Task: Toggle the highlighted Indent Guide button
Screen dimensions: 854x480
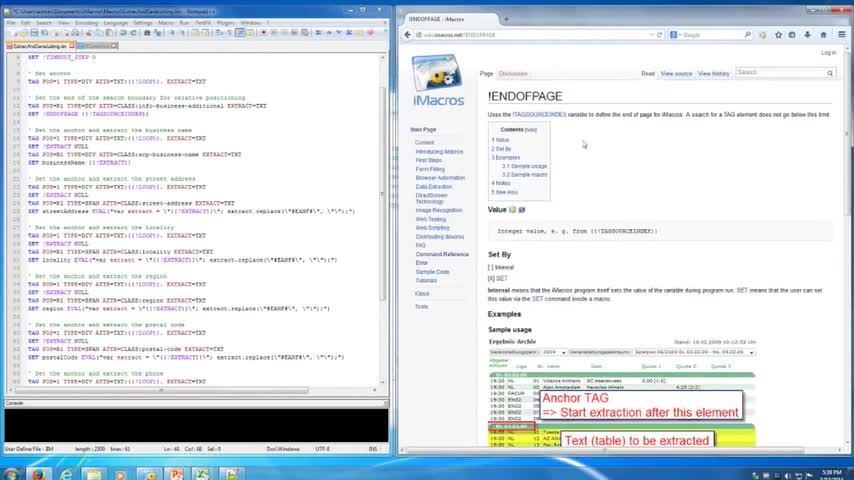Action: [240, 33]
